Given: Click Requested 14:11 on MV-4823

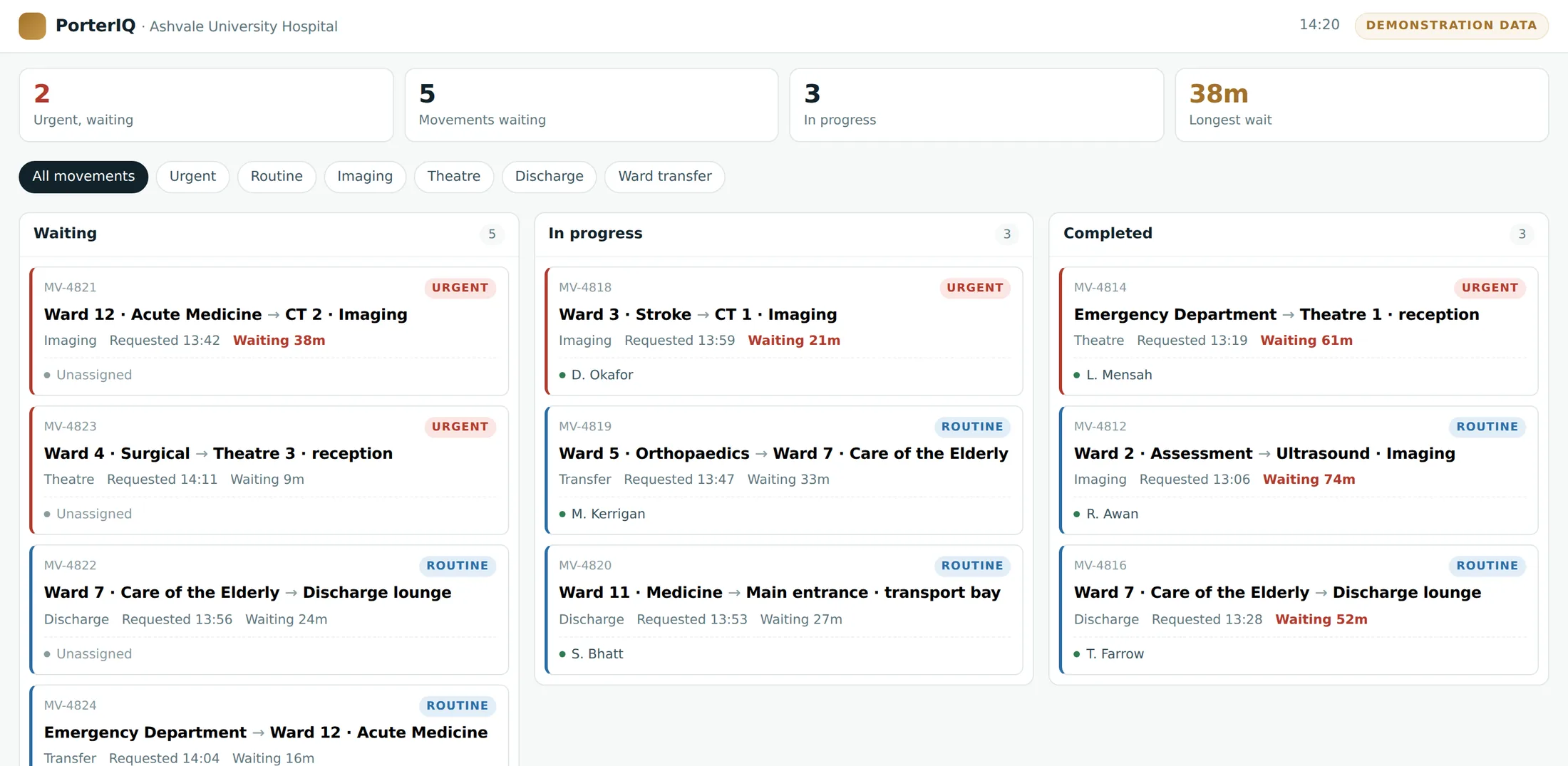Looking at the screenshot, I should (x=162, y=480).
